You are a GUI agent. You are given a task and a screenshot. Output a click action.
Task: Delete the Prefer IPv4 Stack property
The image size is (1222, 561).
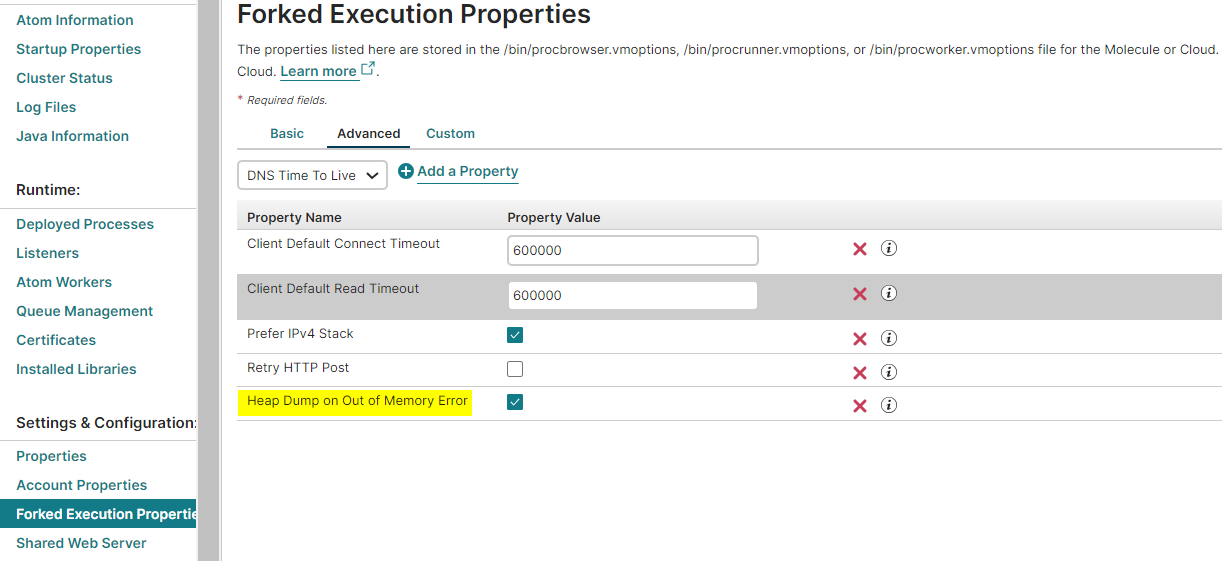(859, 339)
